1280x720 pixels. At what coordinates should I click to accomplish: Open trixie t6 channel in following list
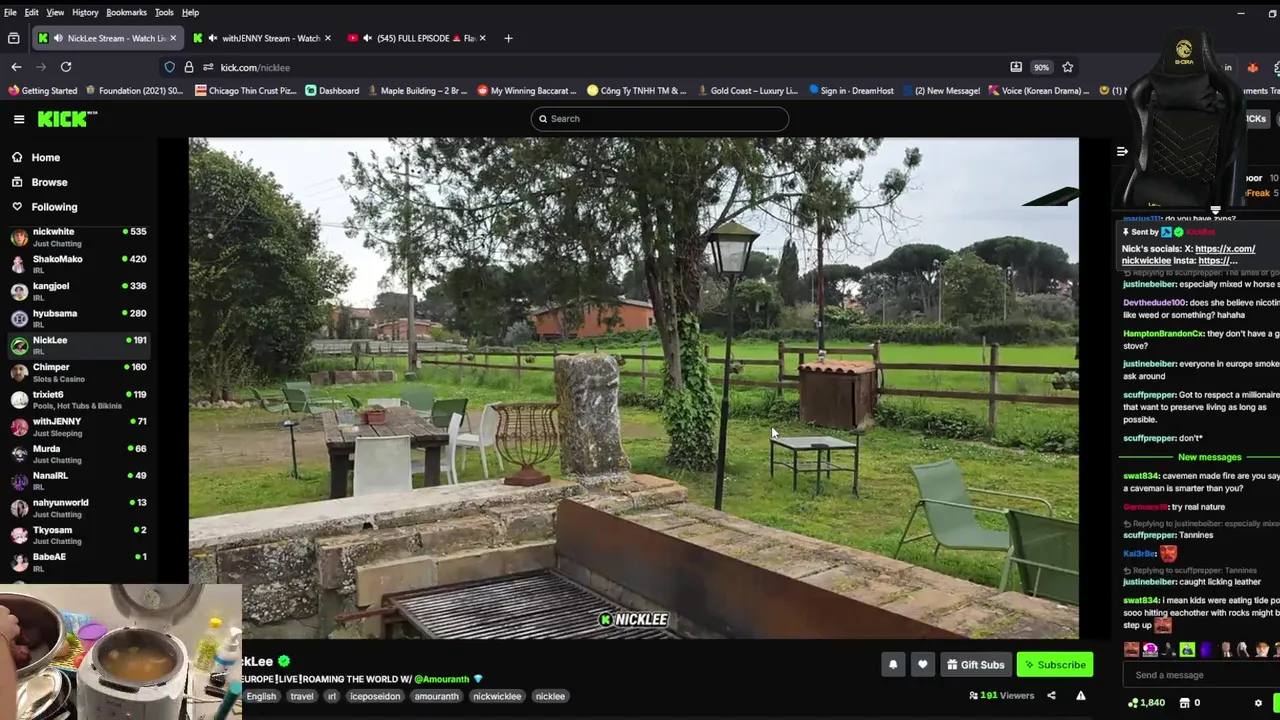point(78,399)
